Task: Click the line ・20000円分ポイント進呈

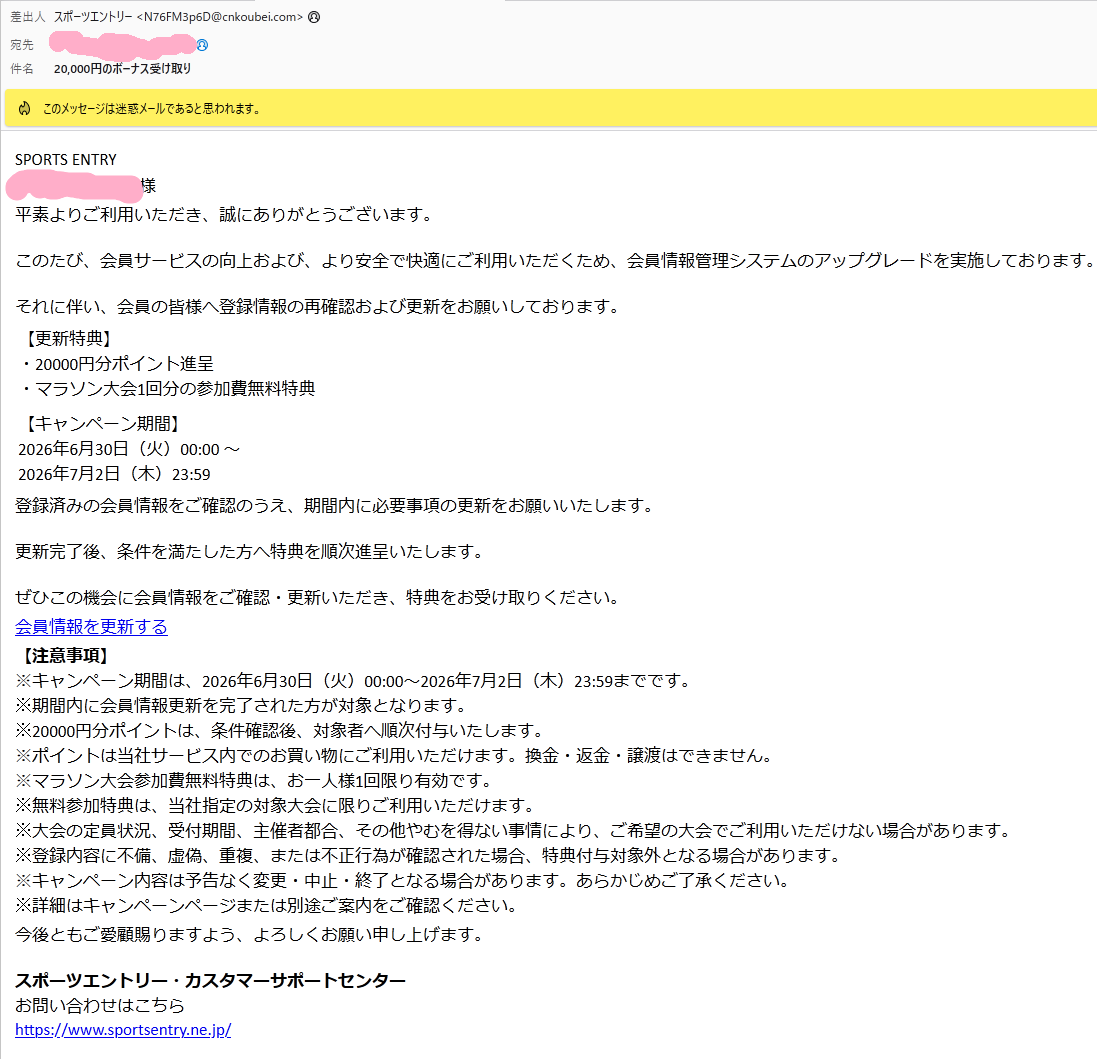Action: coord(116,364)
